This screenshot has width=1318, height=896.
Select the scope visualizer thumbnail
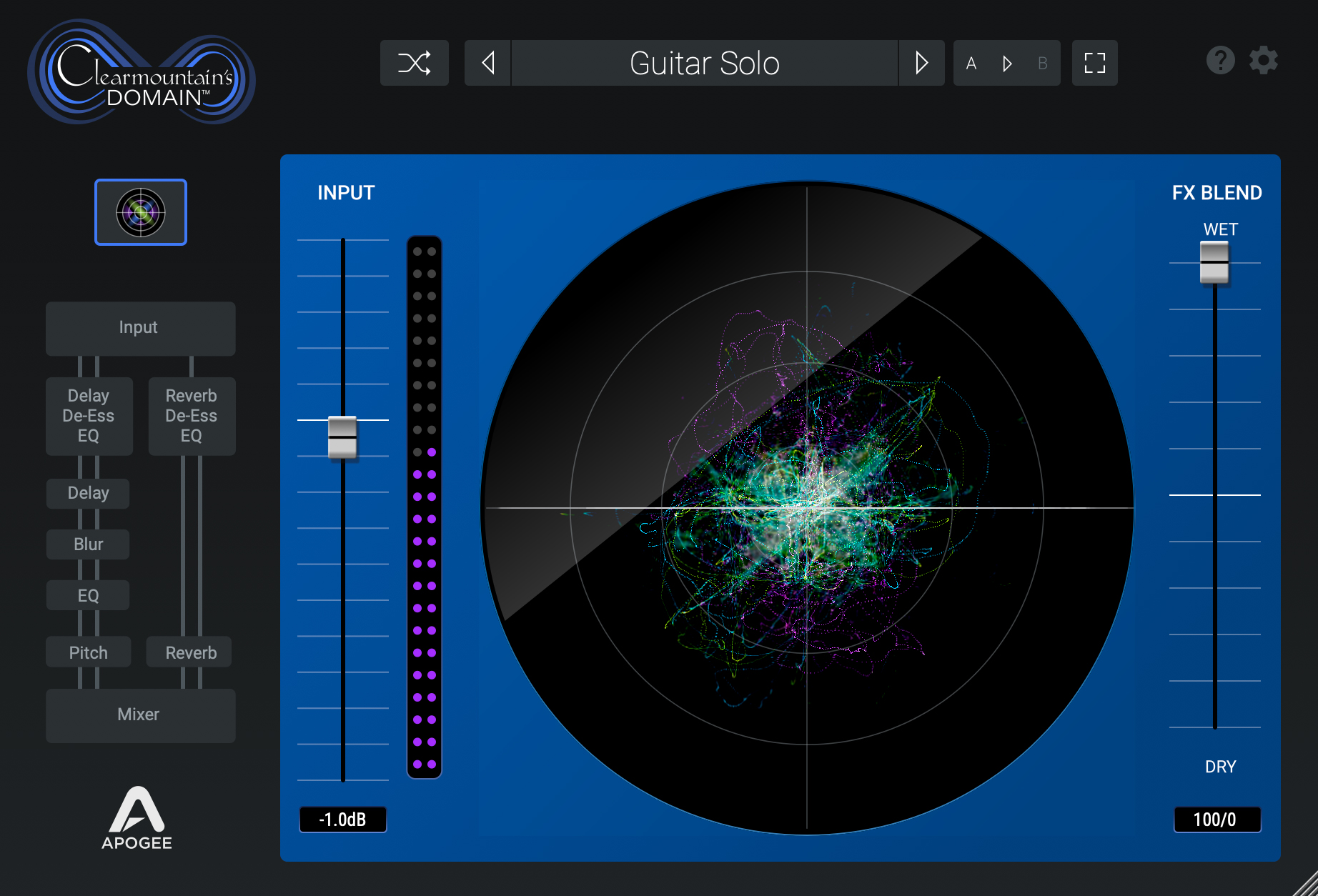140,211
